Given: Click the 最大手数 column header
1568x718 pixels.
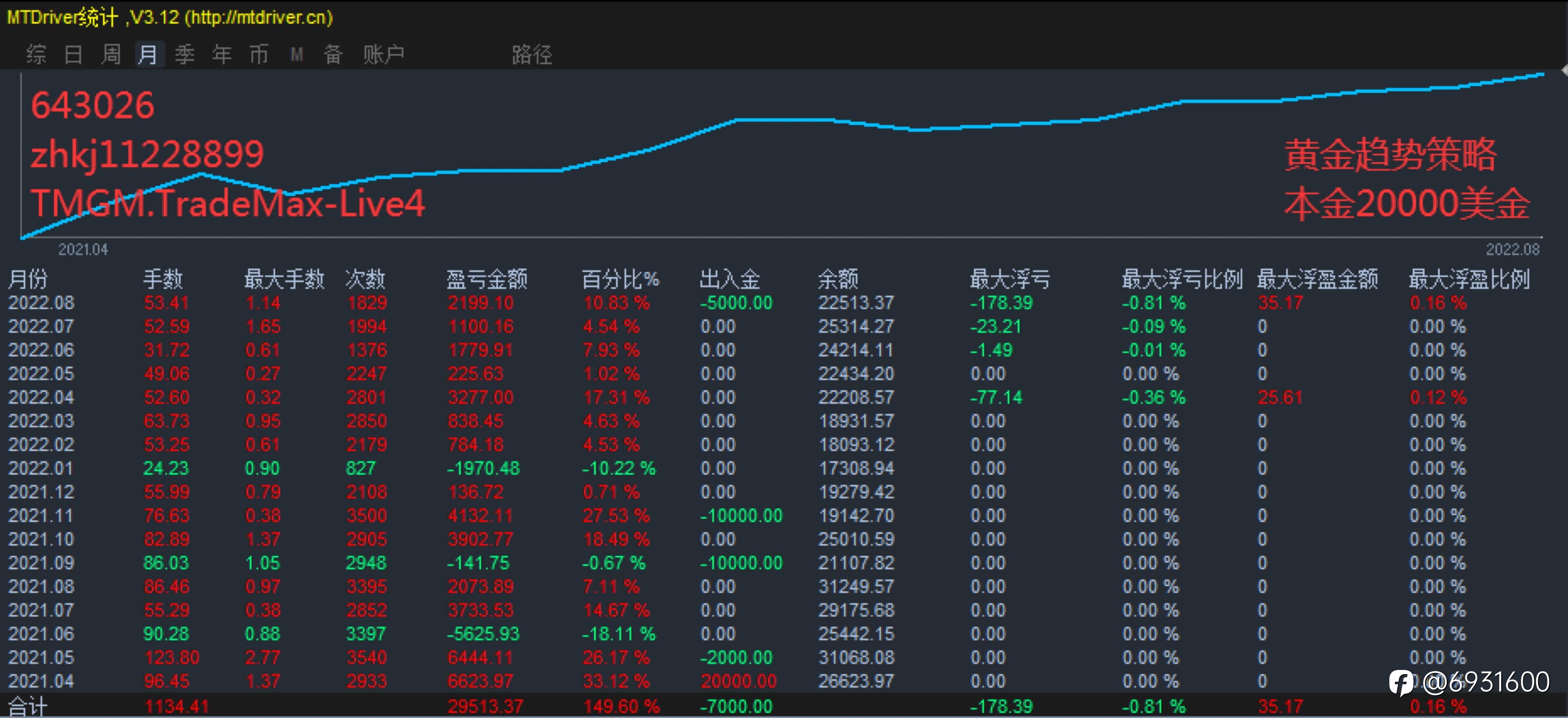Looking at the screenshot, I should pos(284,279).
